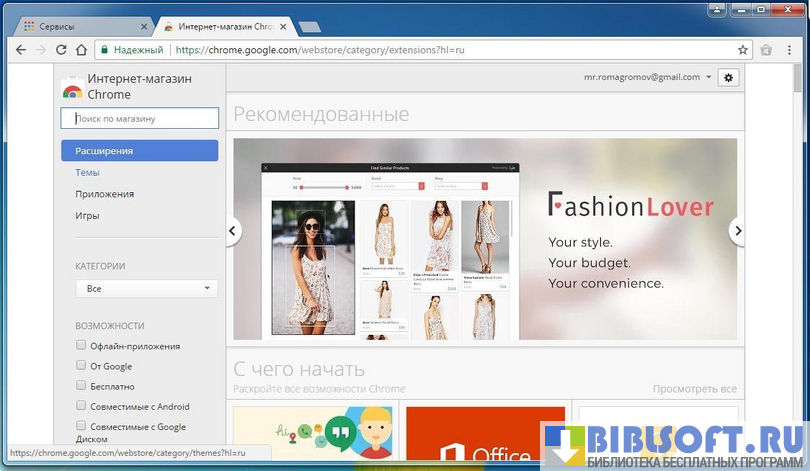Bookmark this page using the star icon
810x471 pixels.
tap(743, 49)
